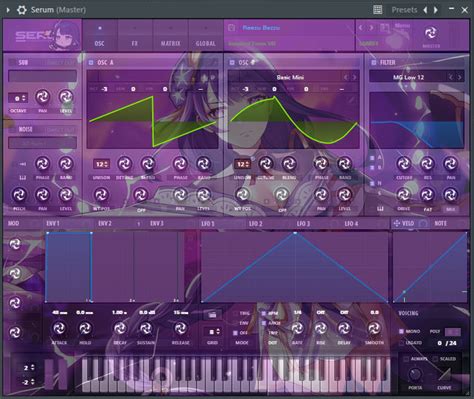Select the ENV 2 tab
474x399 pixels.
[x=105, y=223]
